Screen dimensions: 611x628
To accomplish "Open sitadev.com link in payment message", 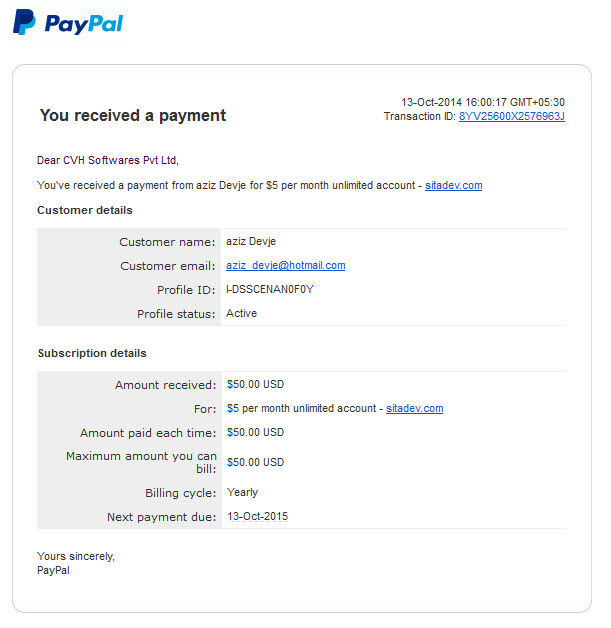I will pos(453,185).
